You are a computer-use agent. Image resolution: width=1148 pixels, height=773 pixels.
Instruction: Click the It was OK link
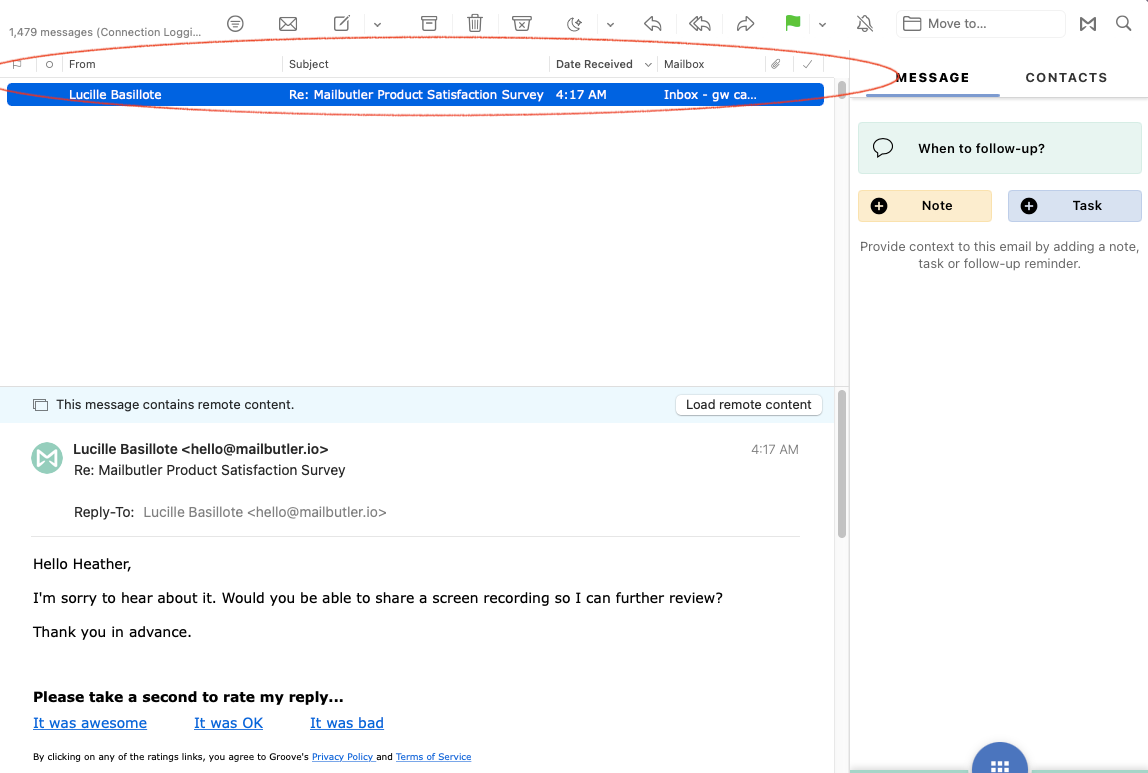pyautogui.click(x=228, y=723)
